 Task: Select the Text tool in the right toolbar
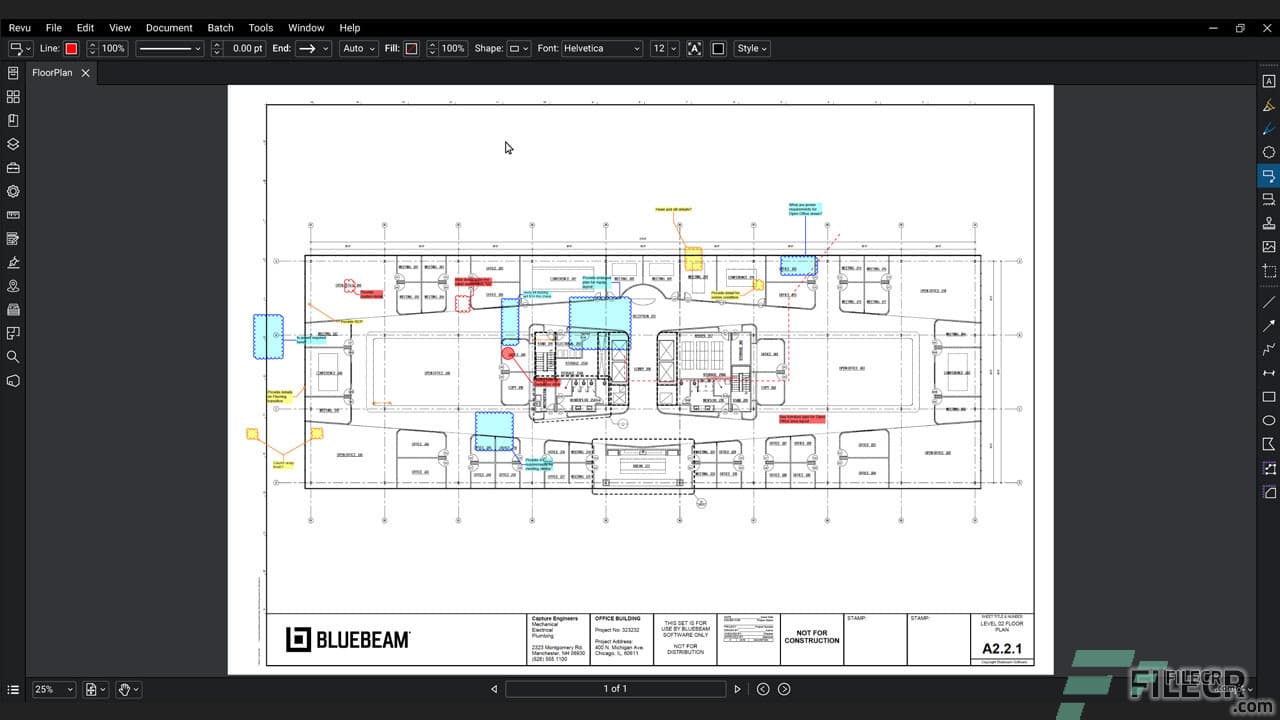point(1268,80)
